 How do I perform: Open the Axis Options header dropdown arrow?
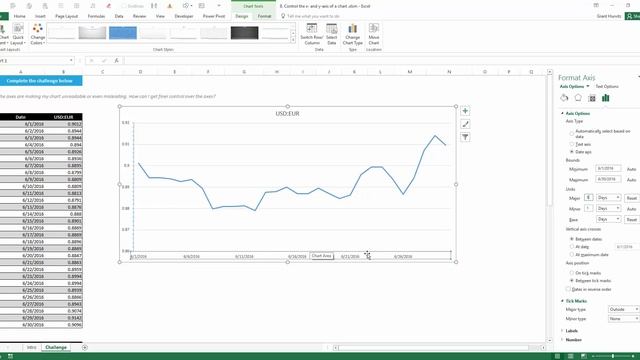tap(588, 87)
